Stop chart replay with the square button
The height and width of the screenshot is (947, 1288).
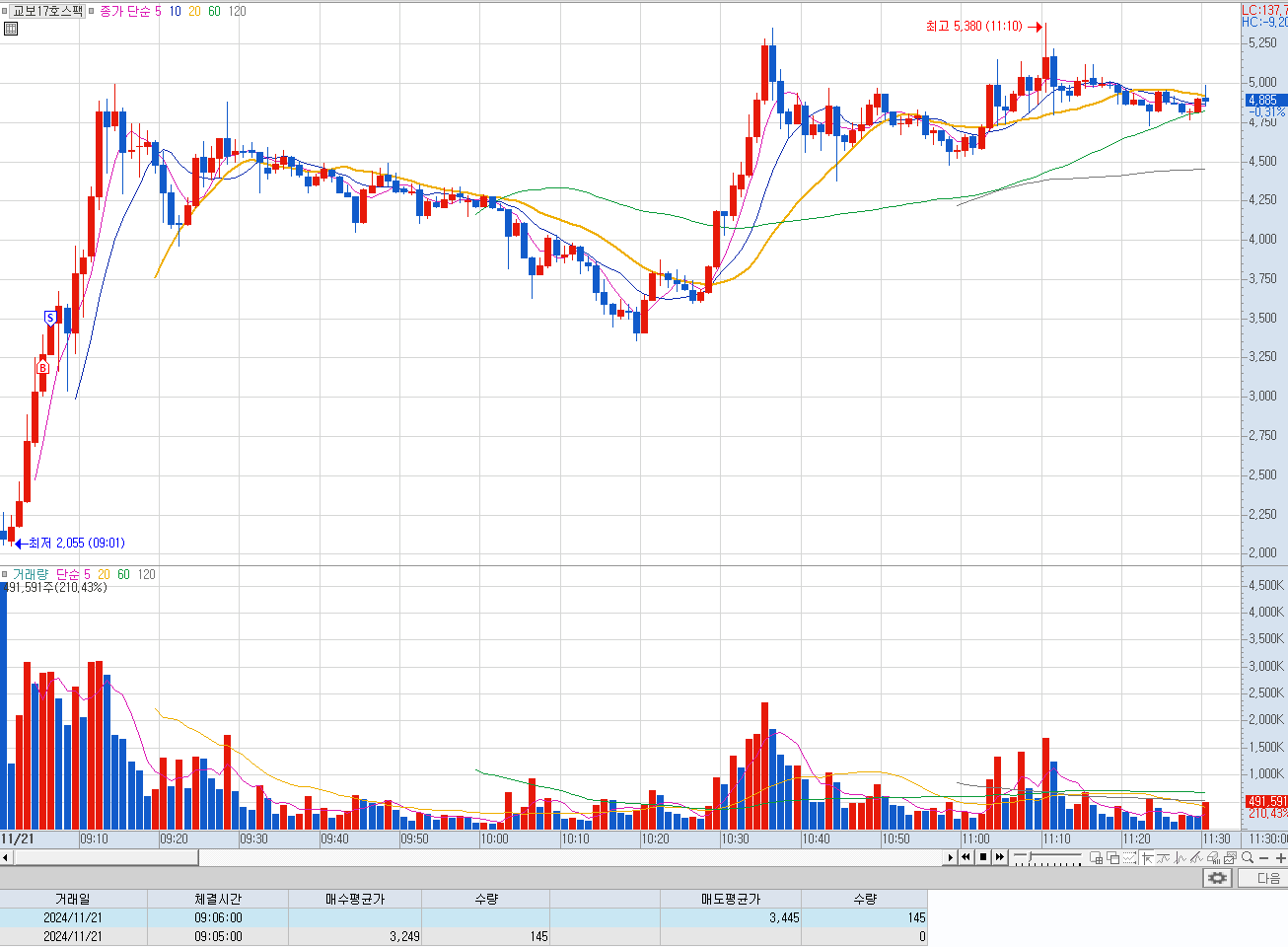point(983,857)
